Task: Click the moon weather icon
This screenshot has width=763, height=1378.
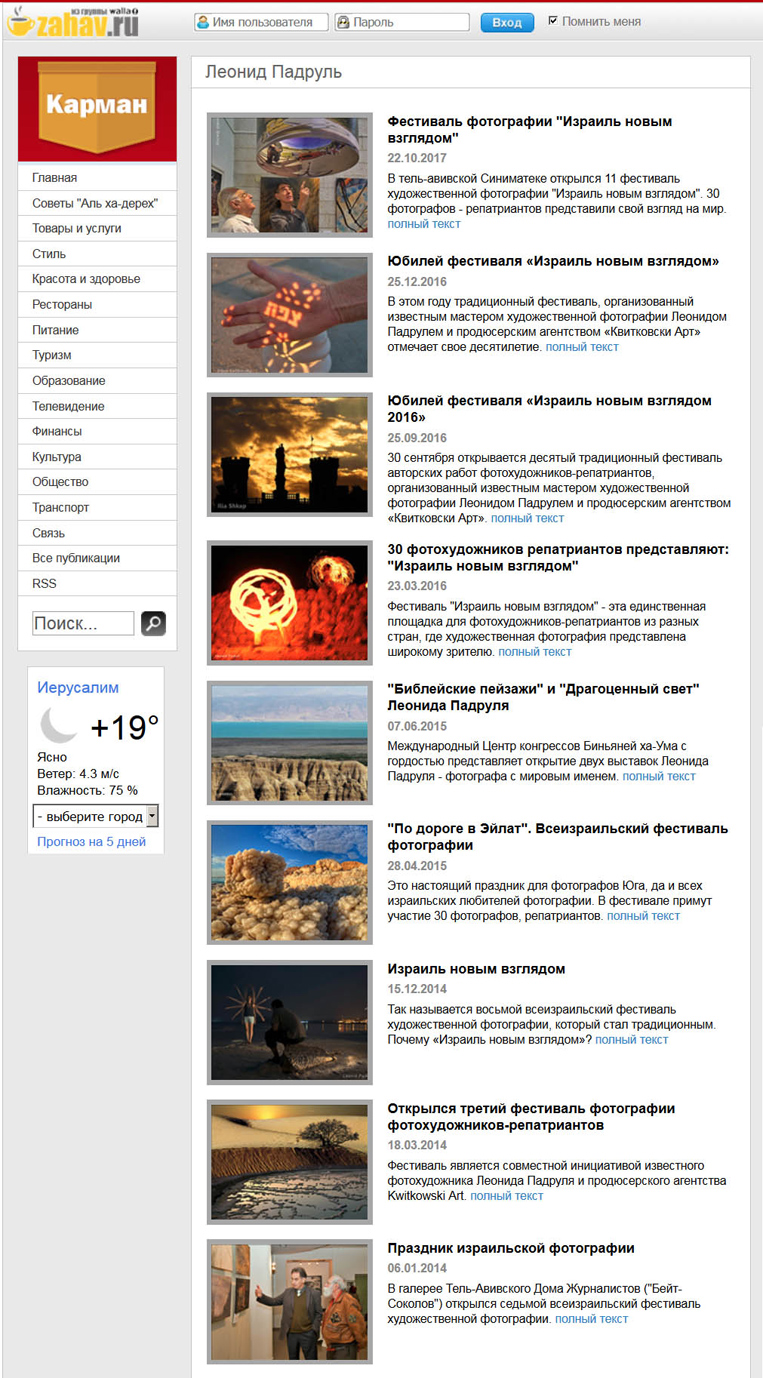Action: point(59,726)
